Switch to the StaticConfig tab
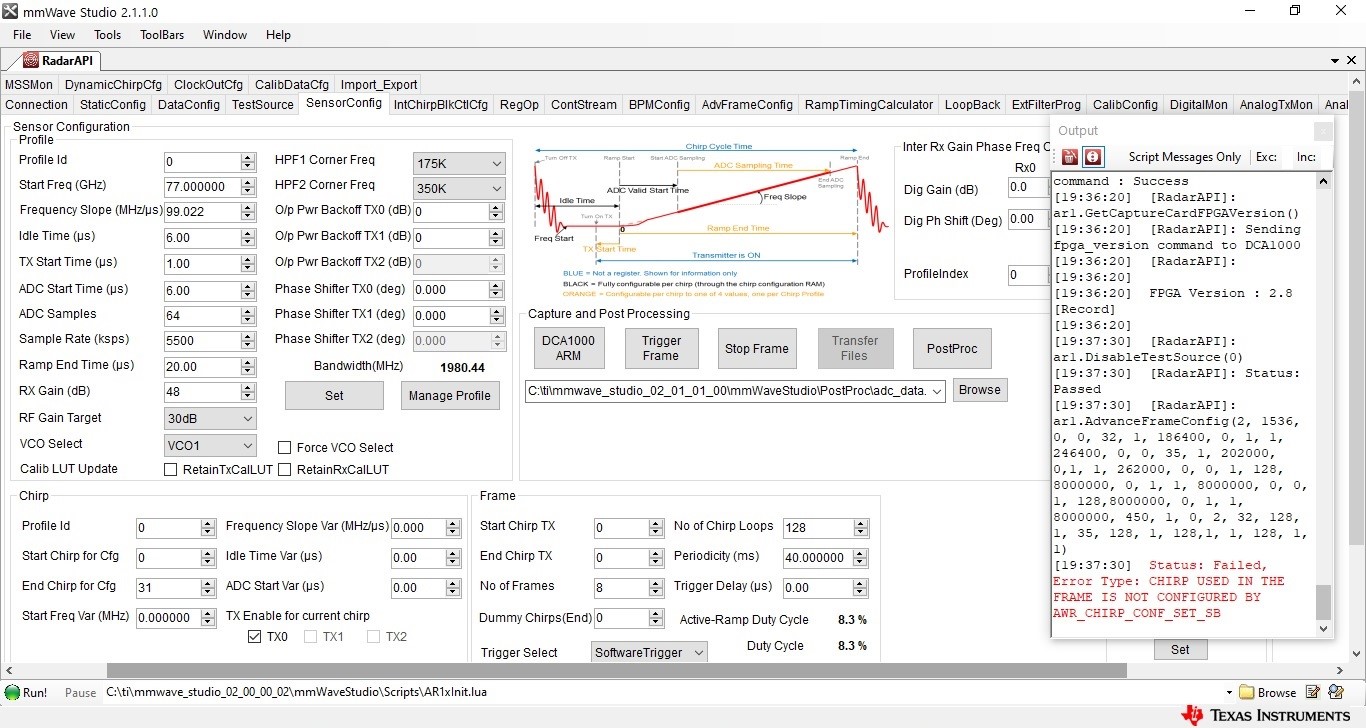1366x728 pixels. [x=113, y=105]
